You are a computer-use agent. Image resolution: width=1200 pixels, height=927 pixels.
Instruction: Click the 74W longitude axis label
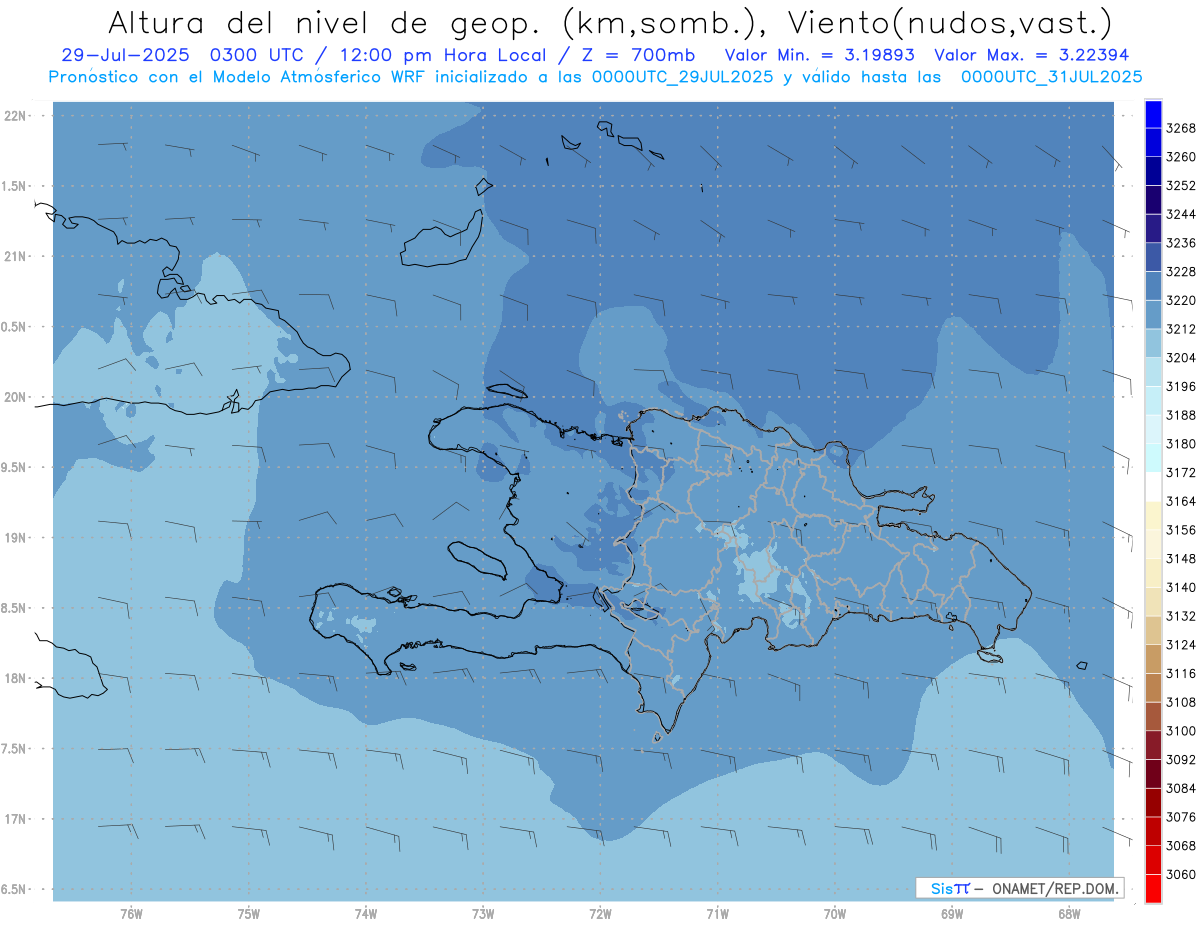[366, 914]
